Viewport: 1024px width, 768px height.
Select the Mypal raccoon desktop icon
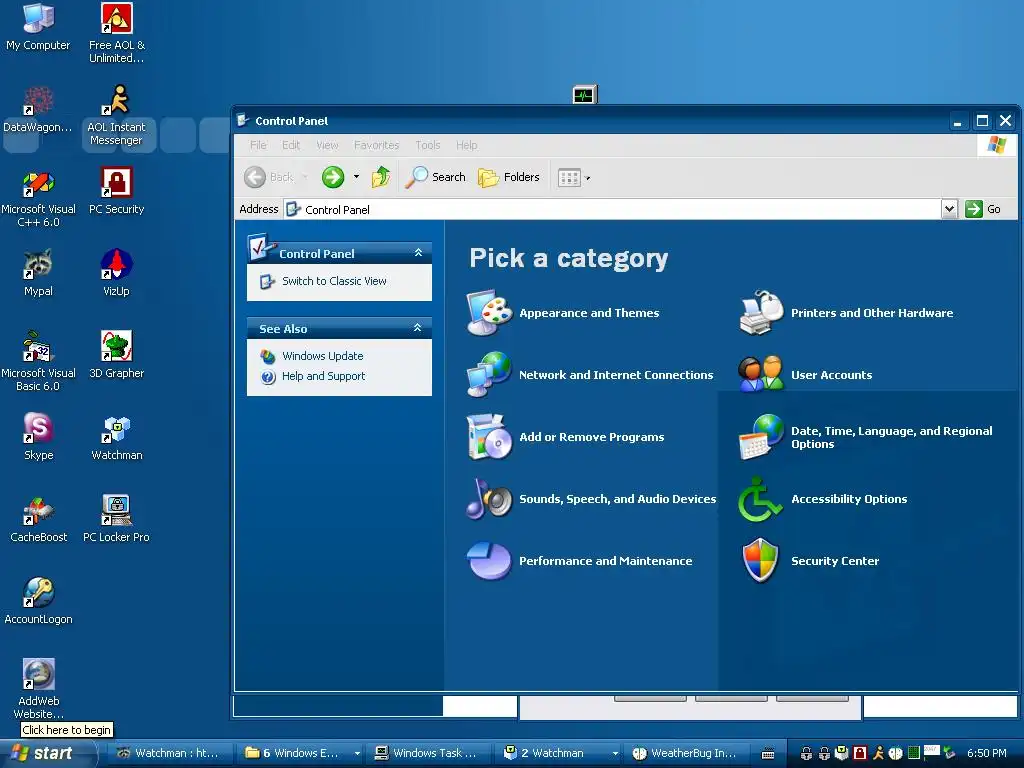tap(38, 273)
